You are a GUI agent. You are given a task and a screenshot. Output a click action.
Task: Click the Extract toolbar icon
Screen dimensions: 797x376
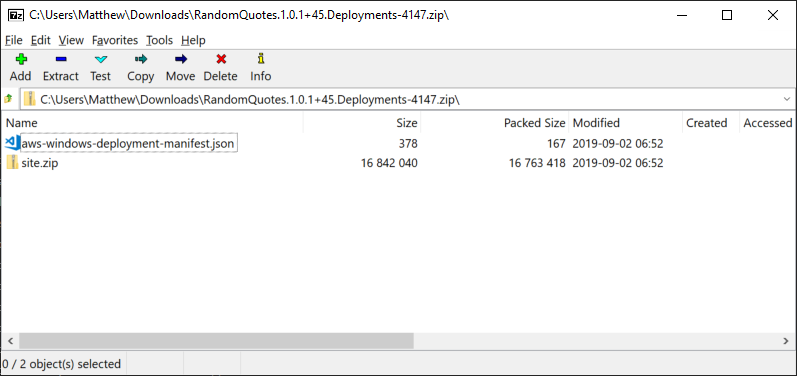[61, 59]
